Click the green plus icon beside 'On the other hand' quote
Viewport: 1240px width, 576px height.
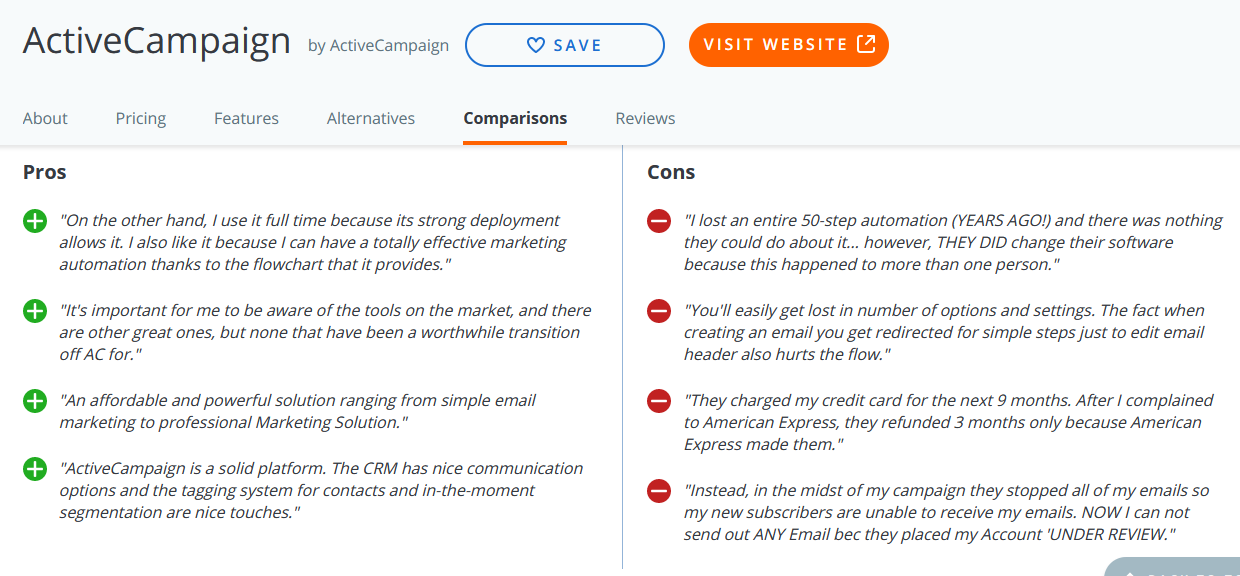tap(35, 221)
